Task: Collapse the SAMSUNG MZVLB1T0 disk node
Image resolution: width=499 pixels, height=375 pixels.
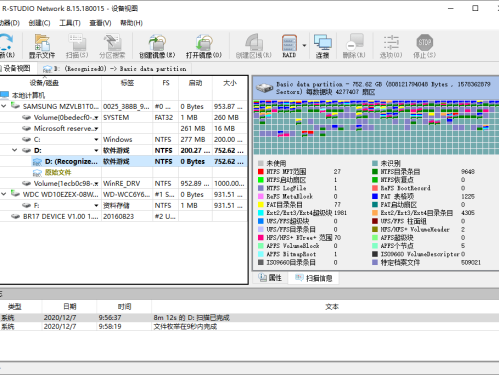Action: point(4,106)
